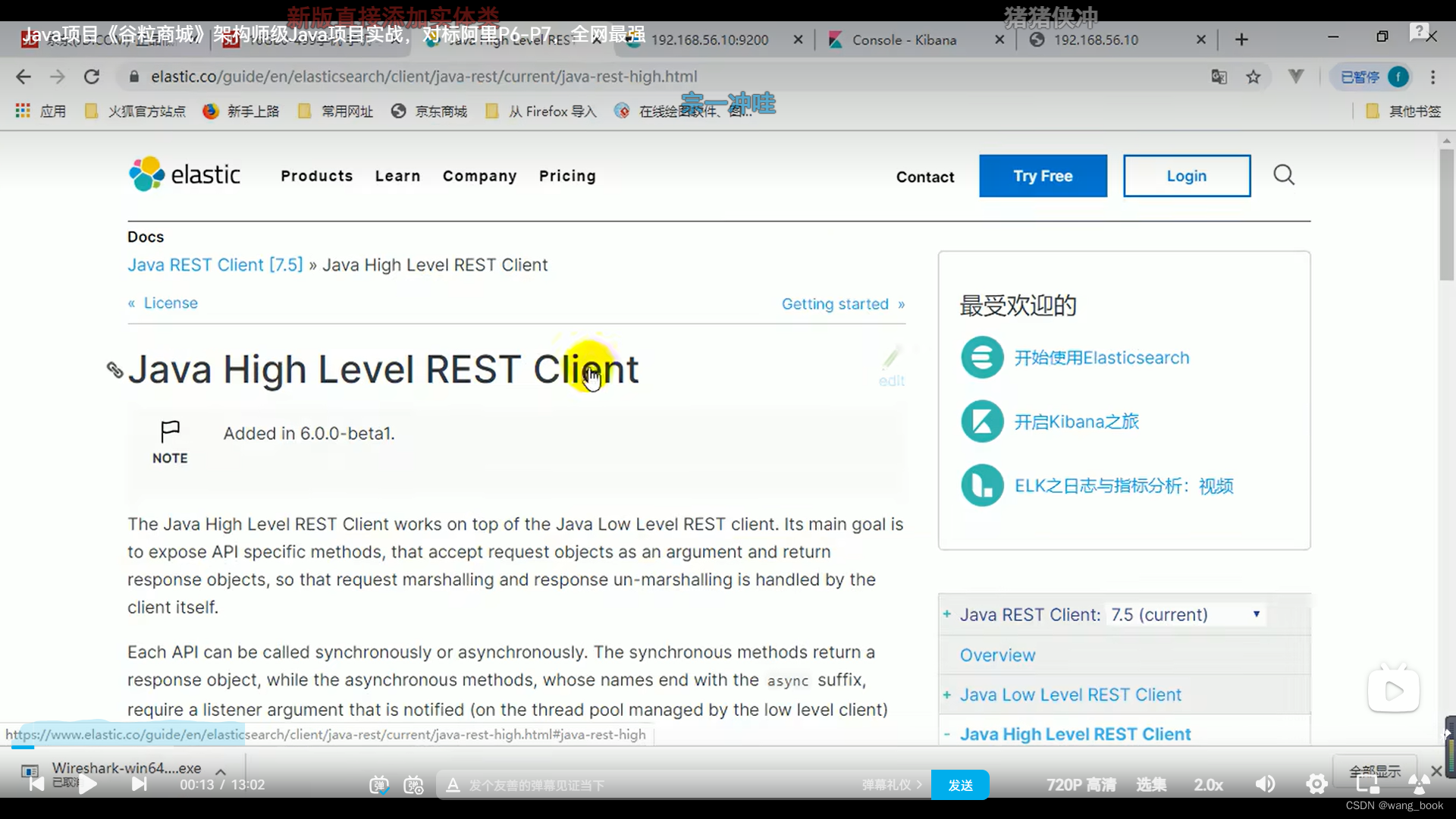Jump to the previous video episode
The height and width of the screenshot is (819, 1456).
[x=36, y=784]
